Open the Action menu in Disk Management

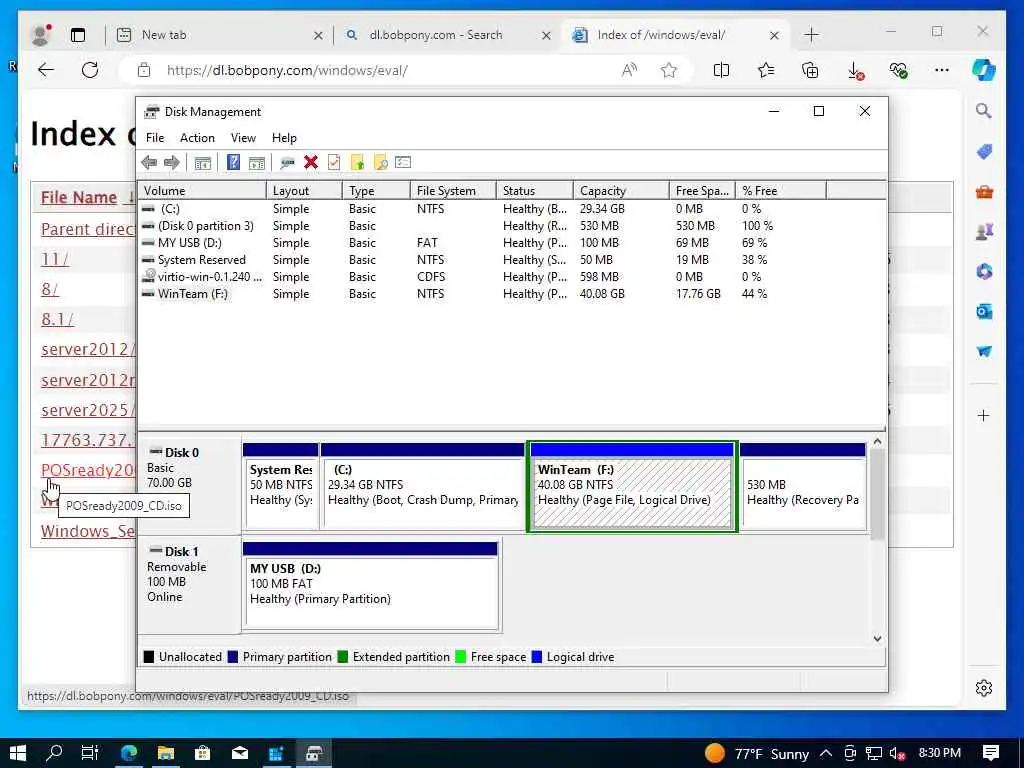(197, 138)
